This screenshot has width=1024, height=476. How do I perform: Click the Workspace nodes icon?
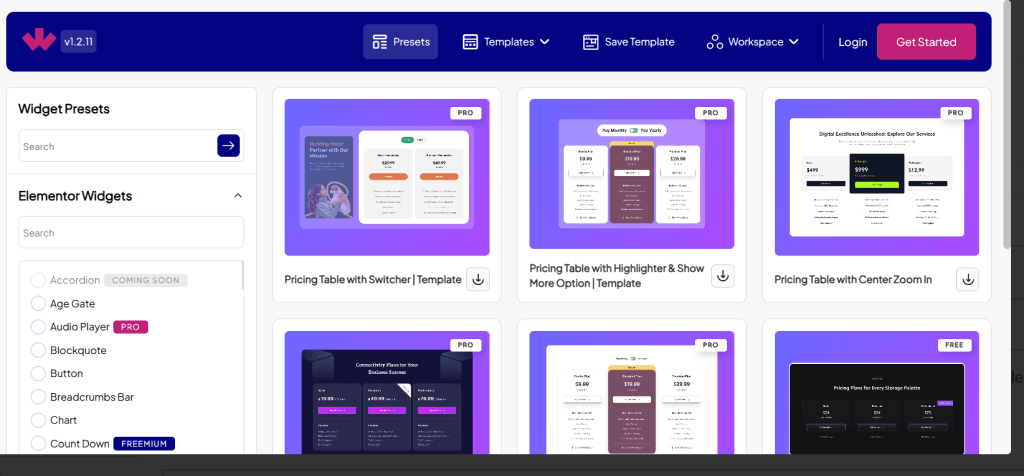[715, 42]
